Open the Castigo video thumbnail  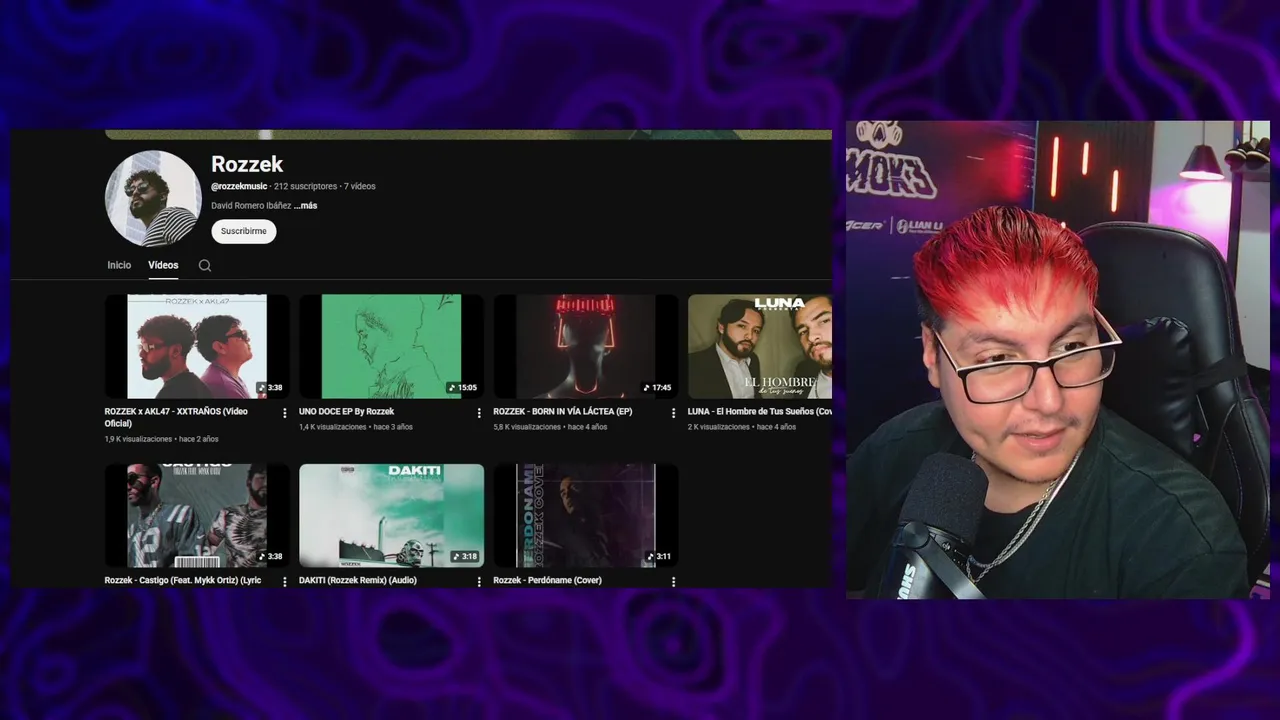197,515
